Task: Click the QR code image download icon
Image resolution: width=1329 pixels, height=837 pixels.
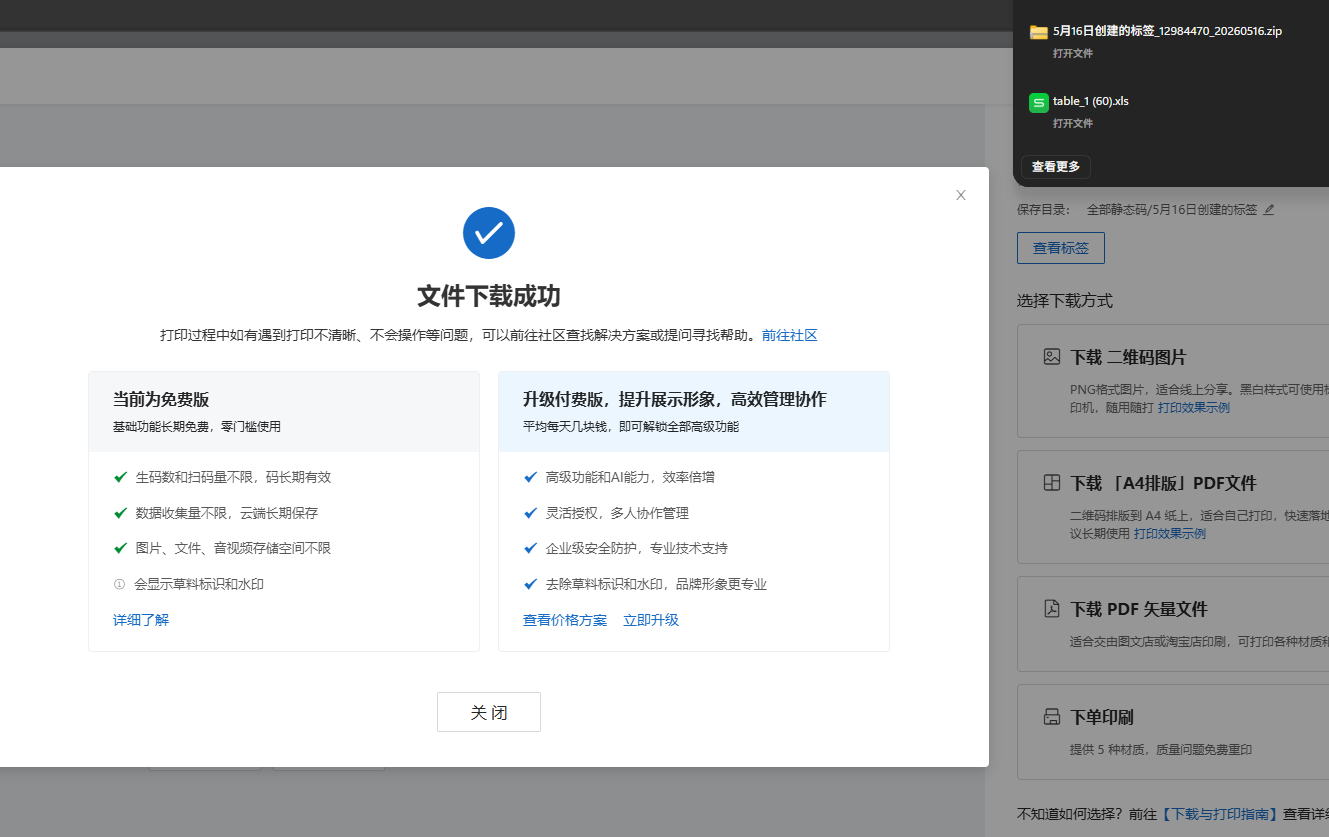Action: pyautogui.click(x=1051, y=356)
